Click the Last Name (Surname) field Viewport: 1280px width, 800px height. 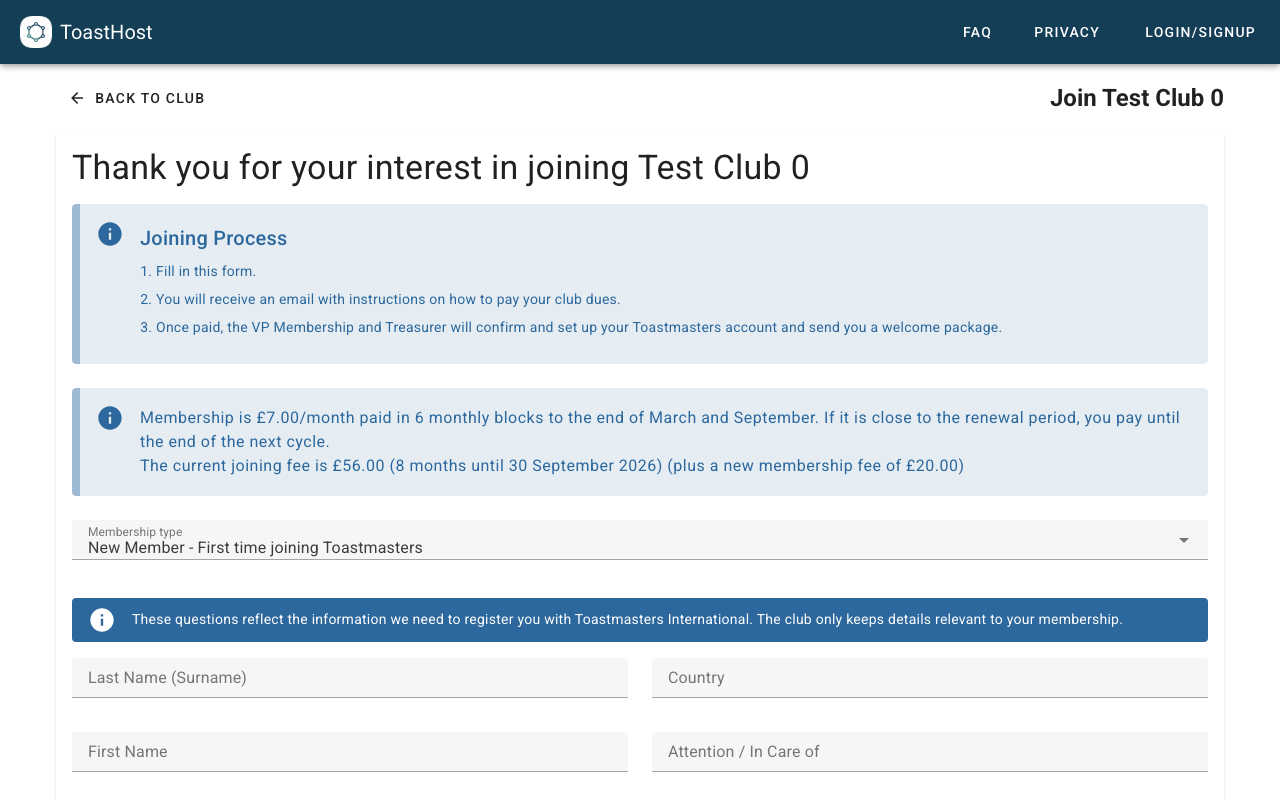click(349, 678)
